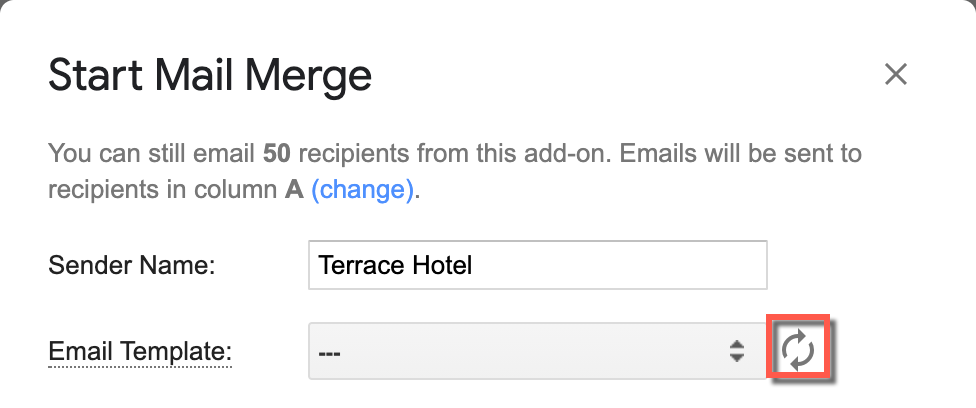Click the Sender Name label

click(133, 266)
